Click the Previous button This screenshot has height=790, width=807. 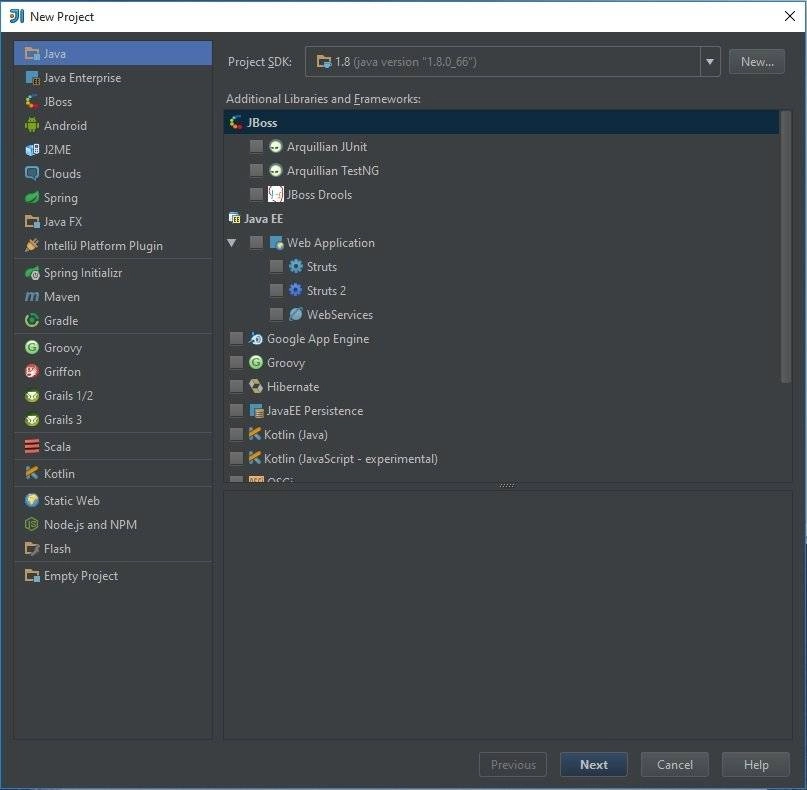pyautogui.click(x=513, y=765)
